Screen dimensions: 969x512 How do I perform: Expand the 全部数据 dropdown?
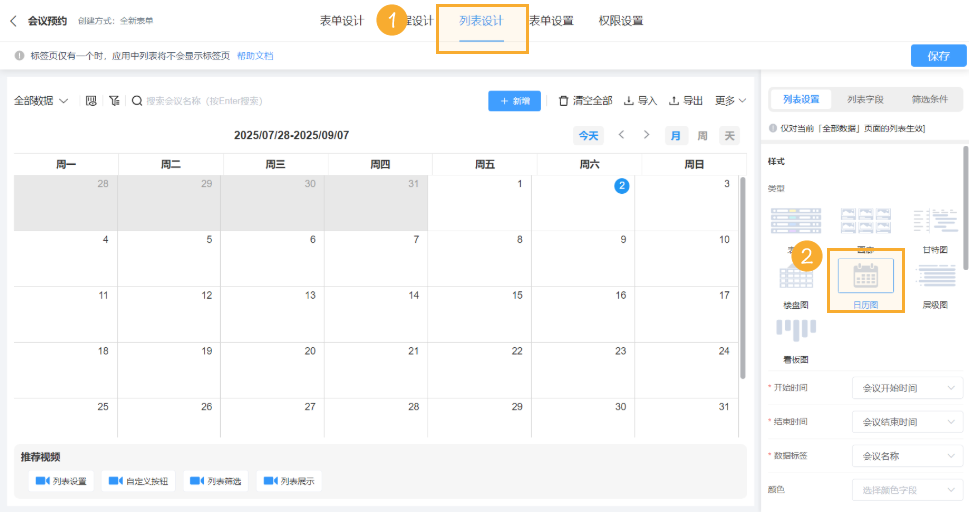[x=41, y=101]
